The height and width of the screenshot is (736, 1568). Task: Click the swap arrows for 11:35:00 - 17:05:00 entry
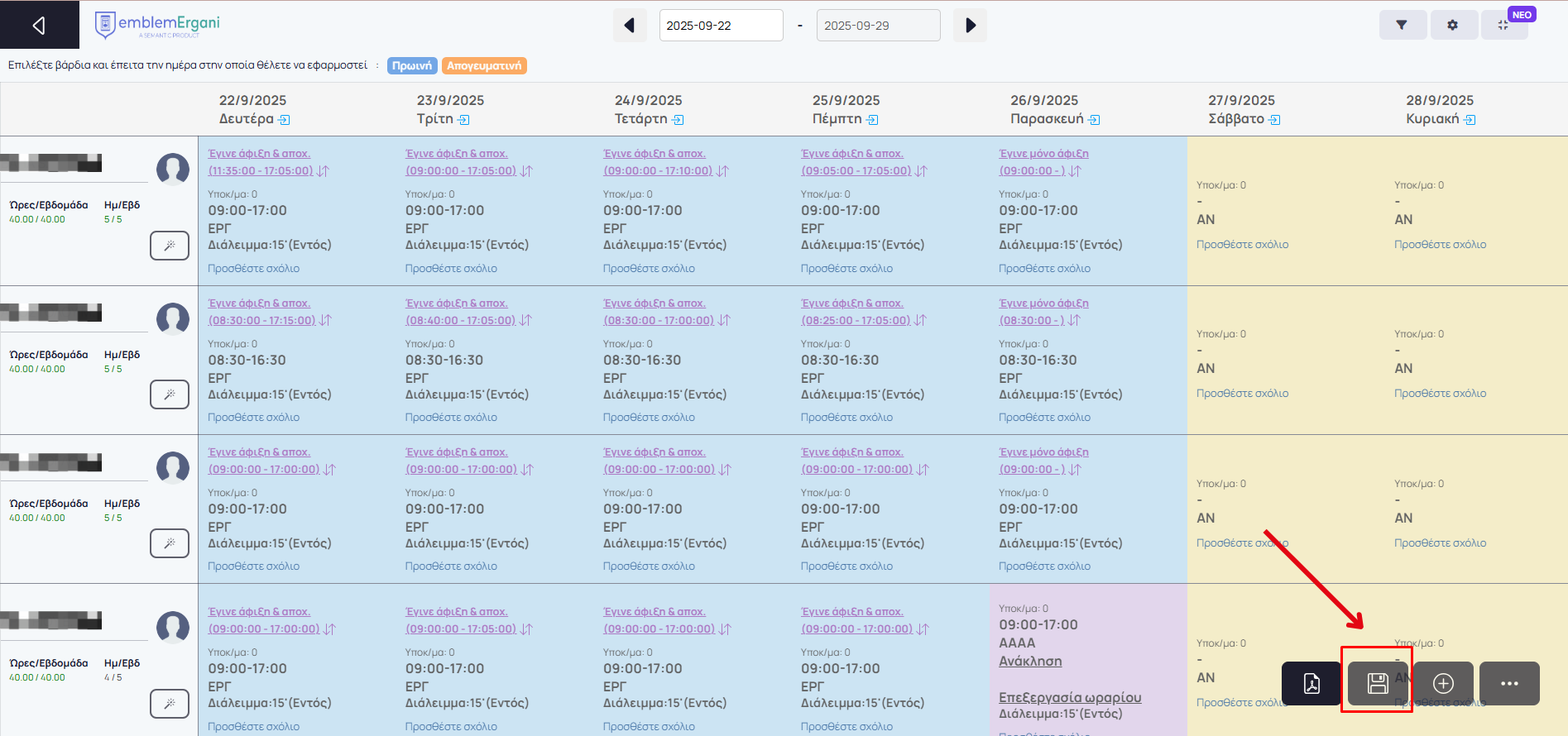click(324, 171)
